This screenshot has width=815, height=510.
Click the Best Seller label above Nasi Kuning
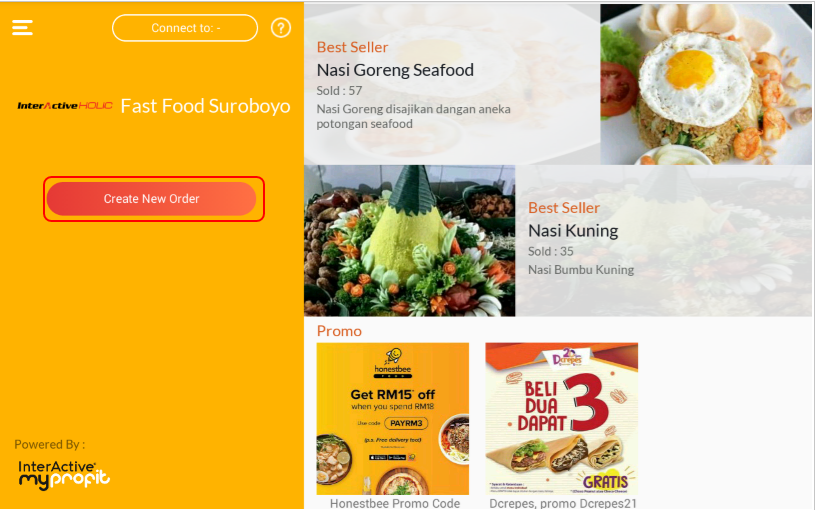tap(563, 208)
